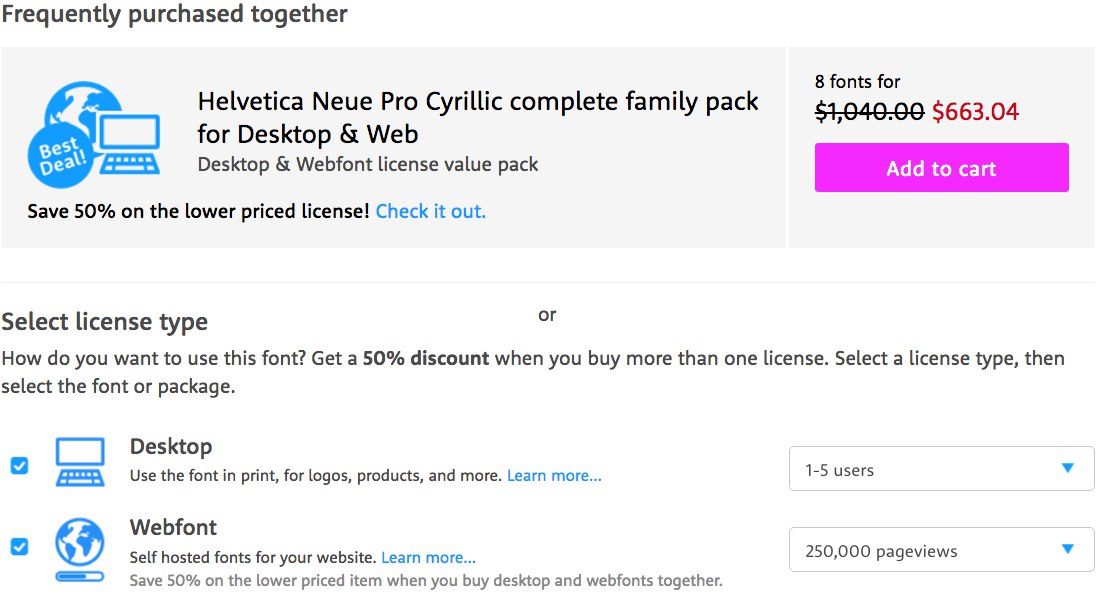
Task: Click the Desktop license heading
Action: pos(171,447)
